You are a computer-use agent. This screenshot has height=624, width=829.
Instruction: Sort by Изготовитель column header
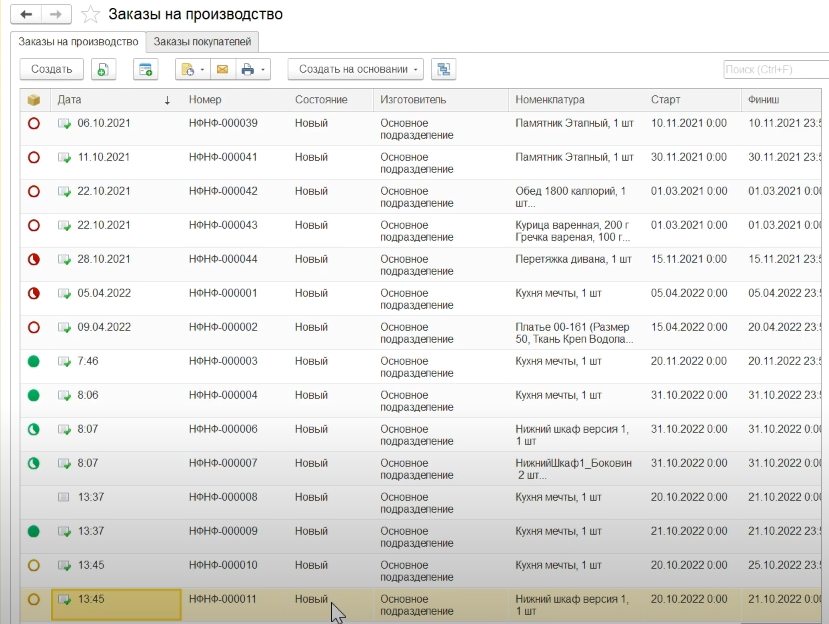pyautogui.click(x=413, y=100)
